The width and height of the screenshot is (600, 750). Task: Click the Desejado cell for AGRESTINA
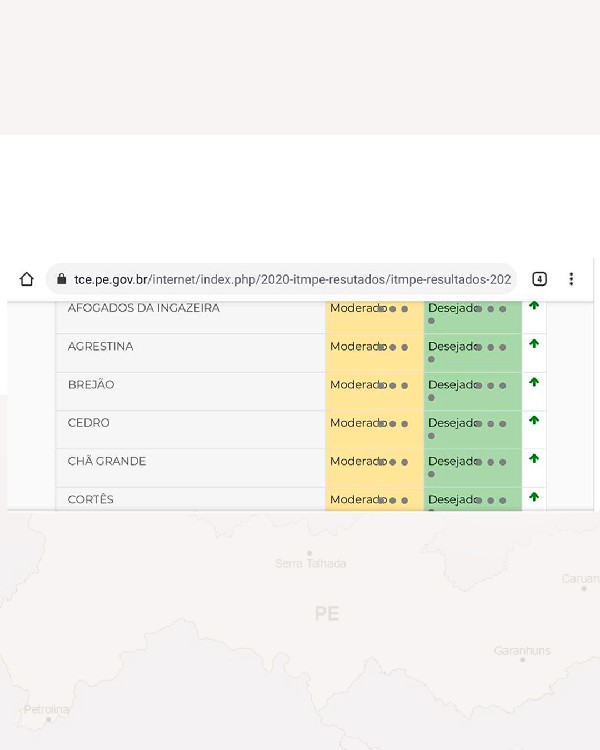[x=473, y=353]
